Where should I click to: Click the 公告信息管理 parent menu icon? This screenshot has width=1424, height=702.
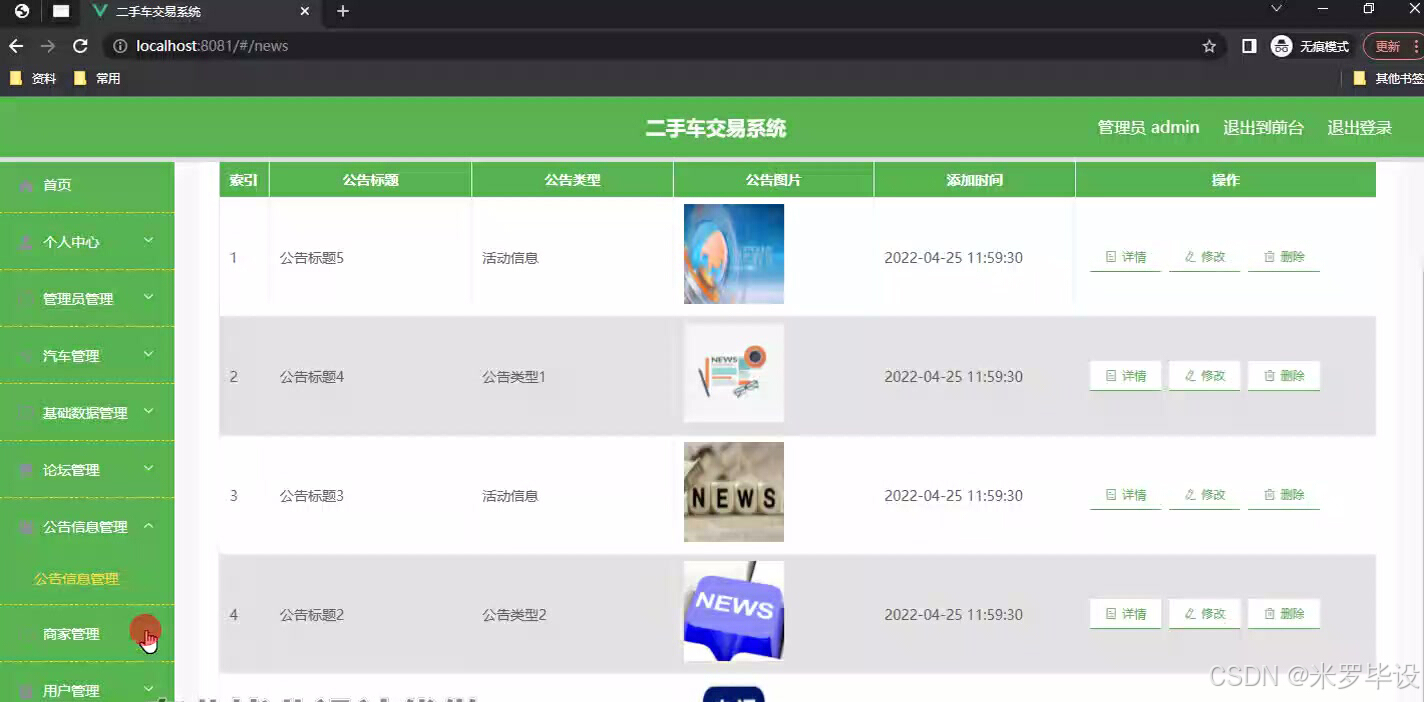point(26,527)
